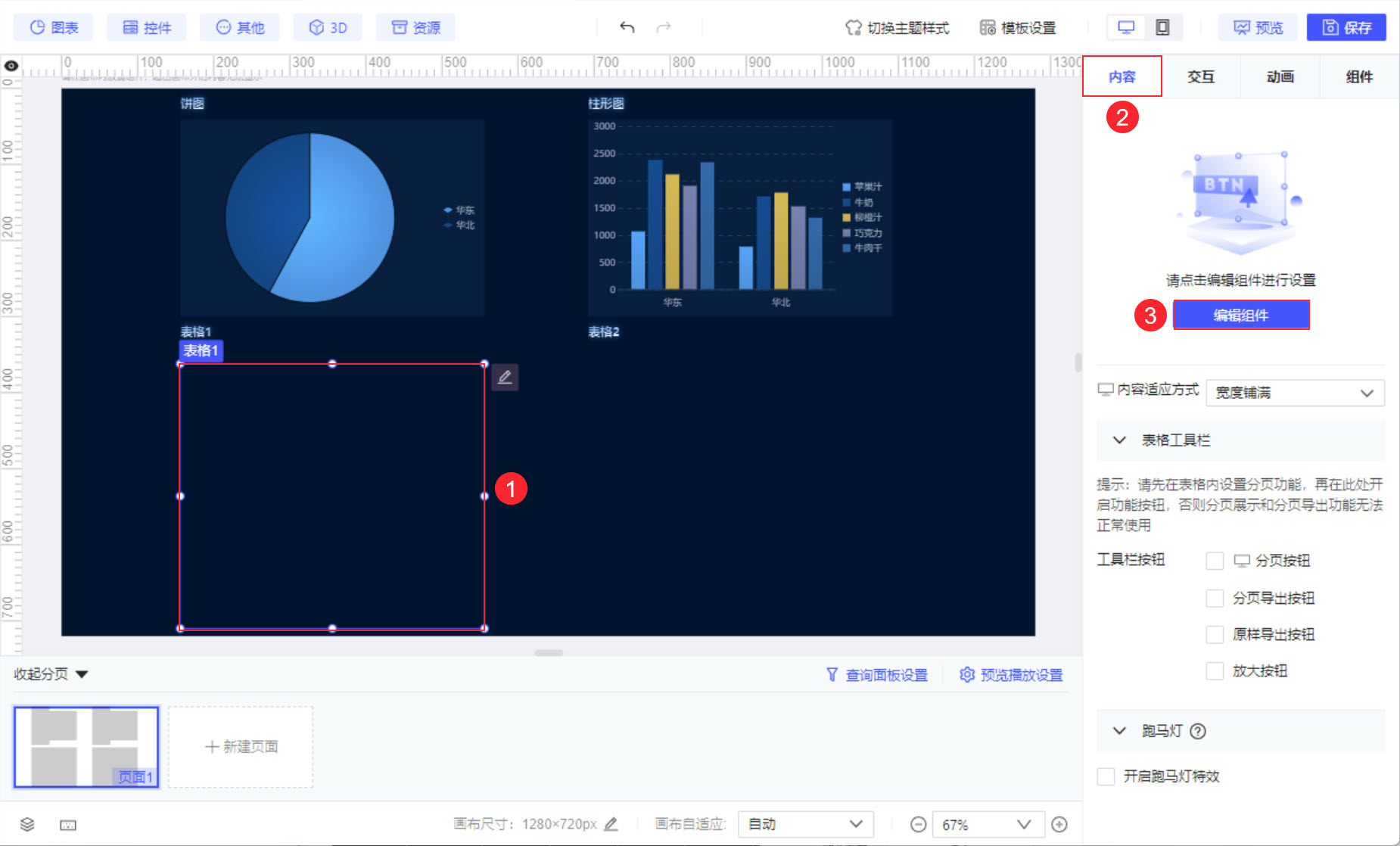Select the 页面1 page thumbnail
This screenshot has height=846, width=1400.
click(x=86, y=747)
